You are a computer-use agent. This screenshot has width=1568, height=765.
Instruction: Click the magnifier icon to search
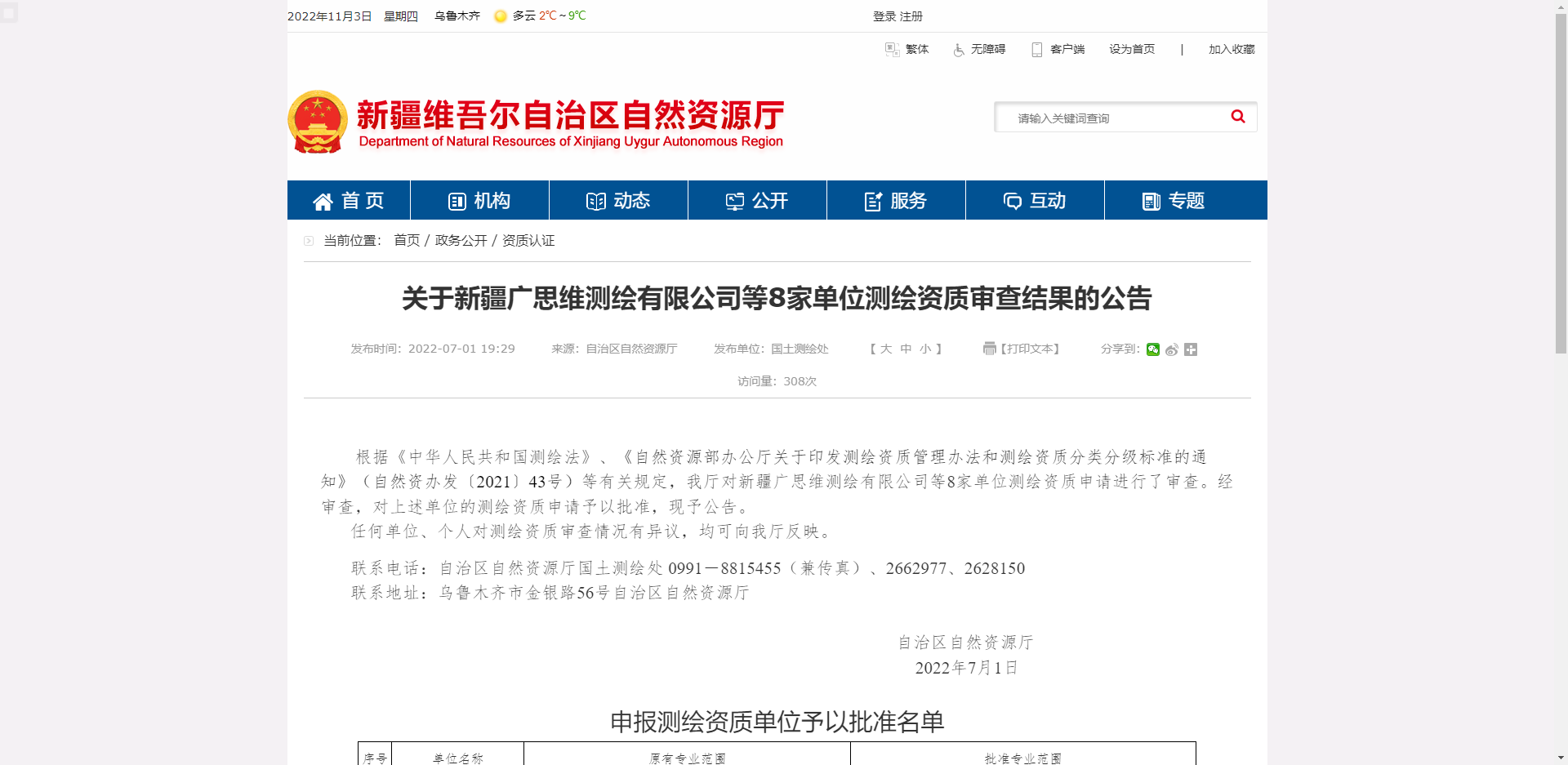point(1237,117)
